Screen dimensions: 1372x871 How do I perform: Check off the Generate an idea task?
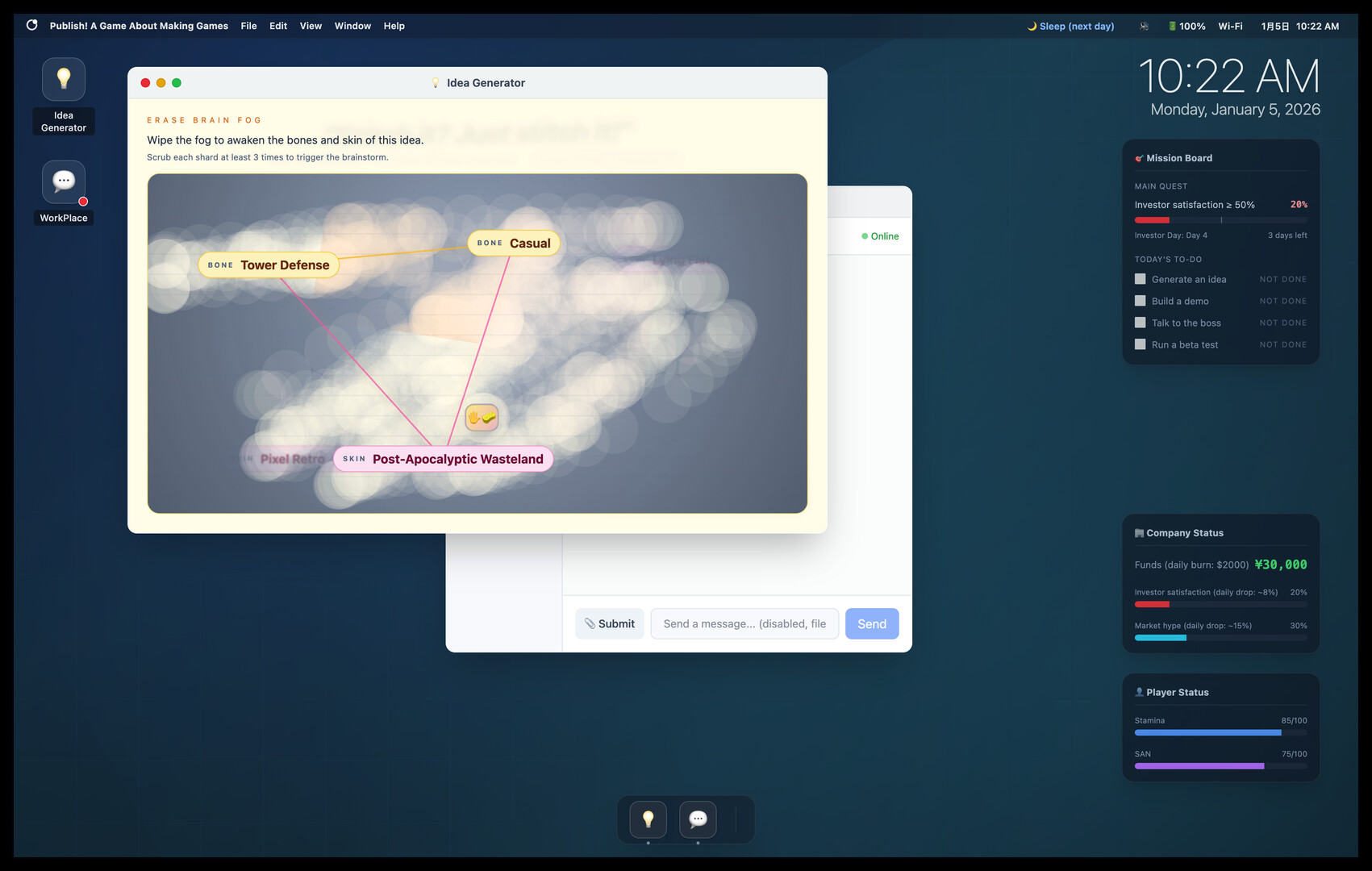click(1140, 278)
